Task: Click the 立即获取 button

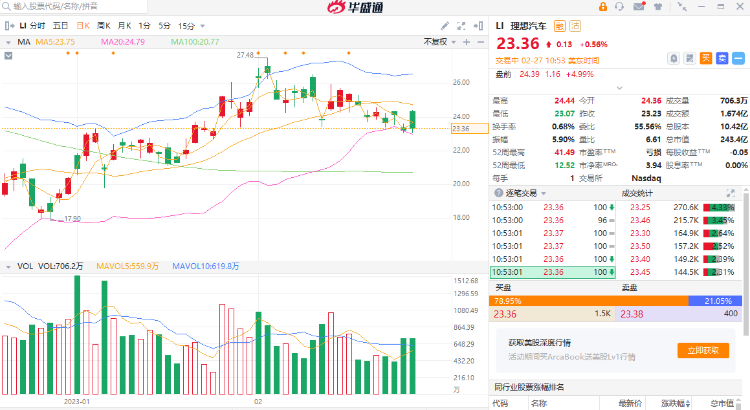Action: point(702,350)
